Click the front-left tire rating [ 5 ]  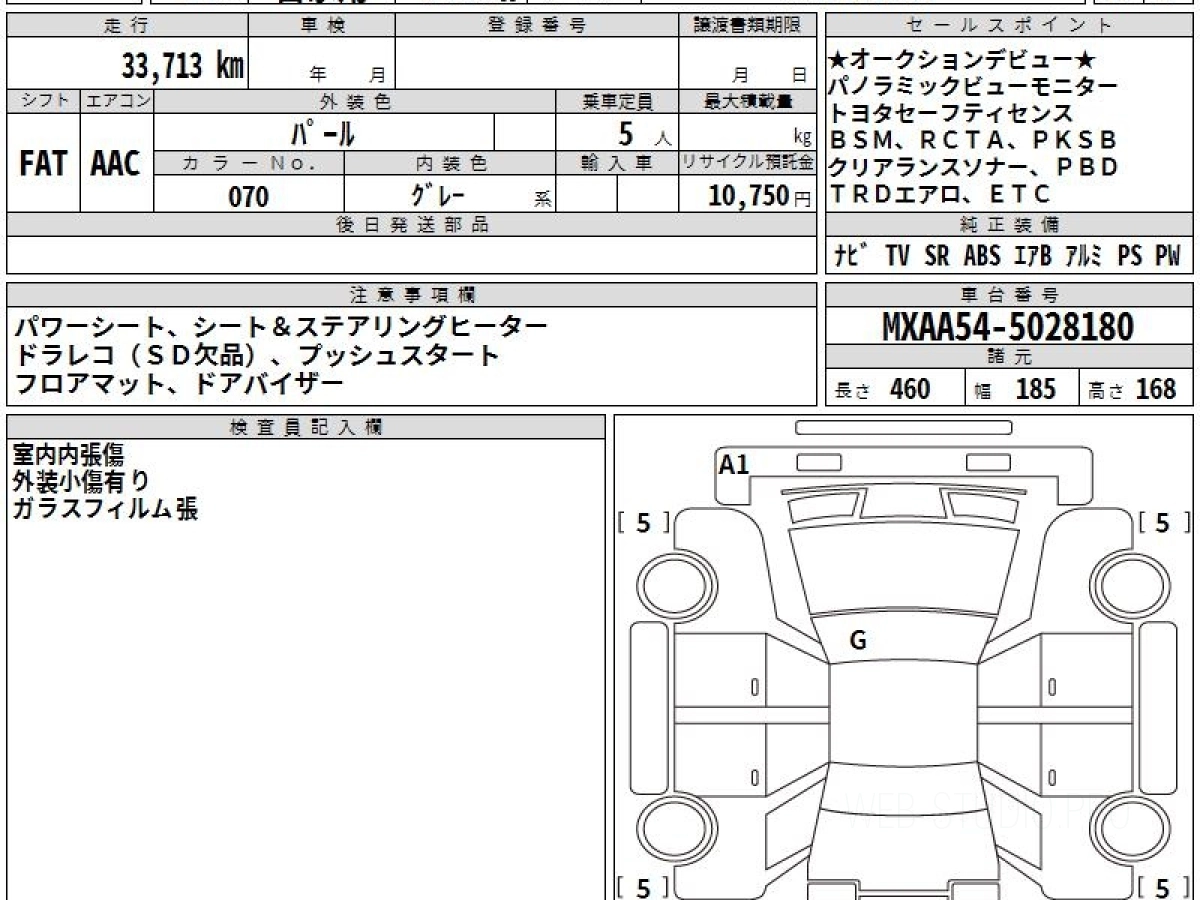[643, 522]
